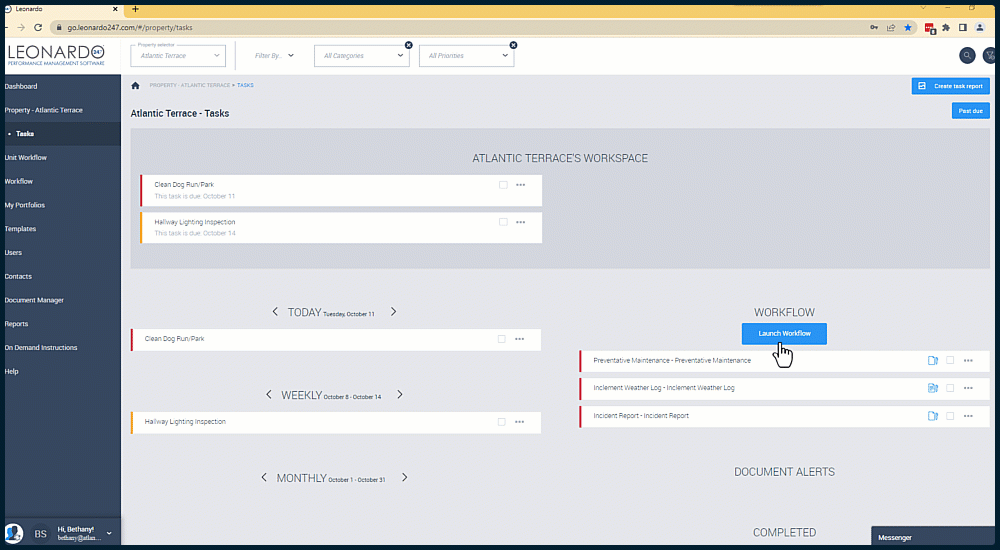The image size is (1000, 550).
Task: Go to next day in Today section
Action: [x=393, y=312]
